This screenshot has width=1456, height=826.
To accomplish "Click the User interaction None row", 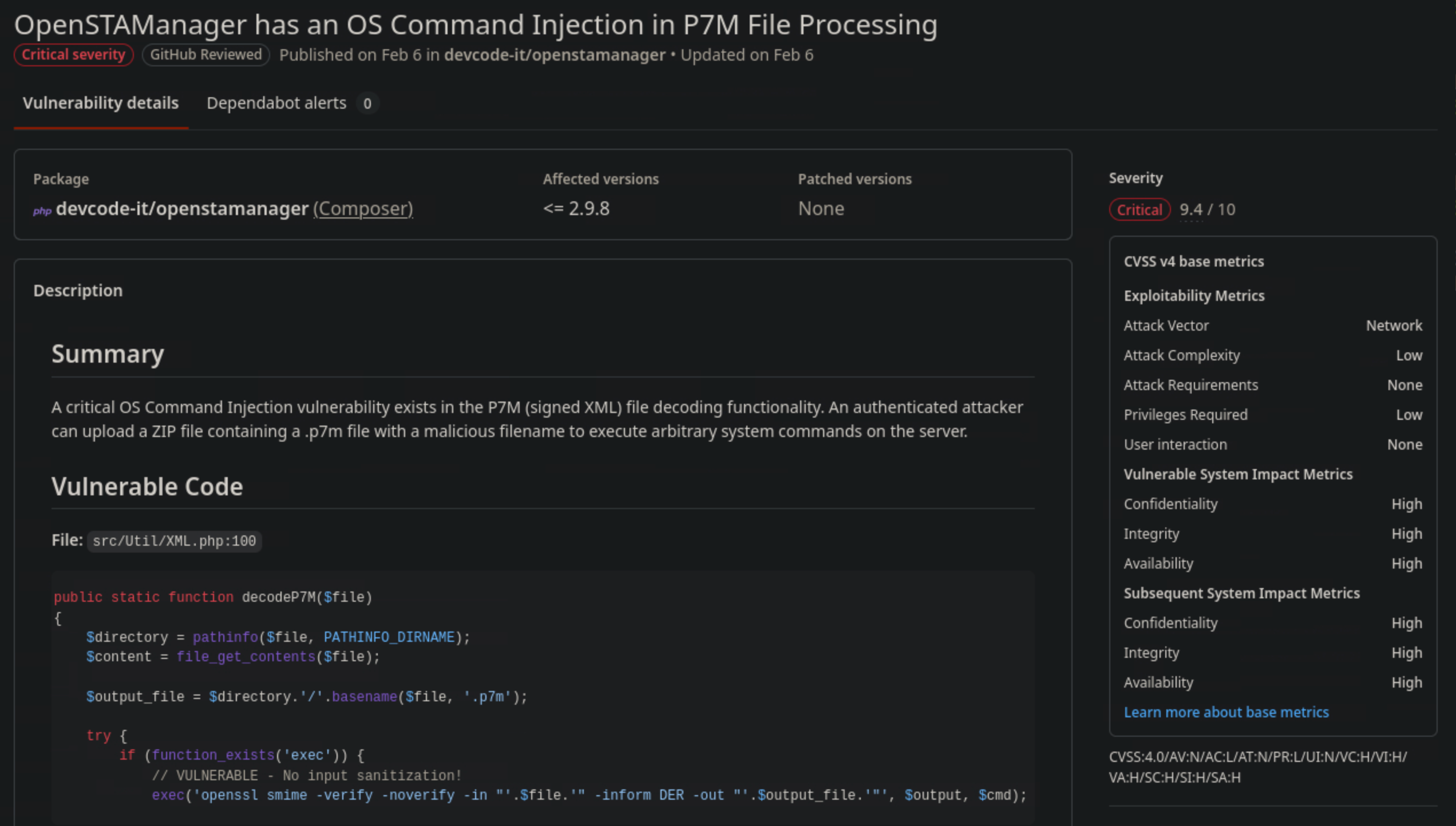I will [1273, 444].
